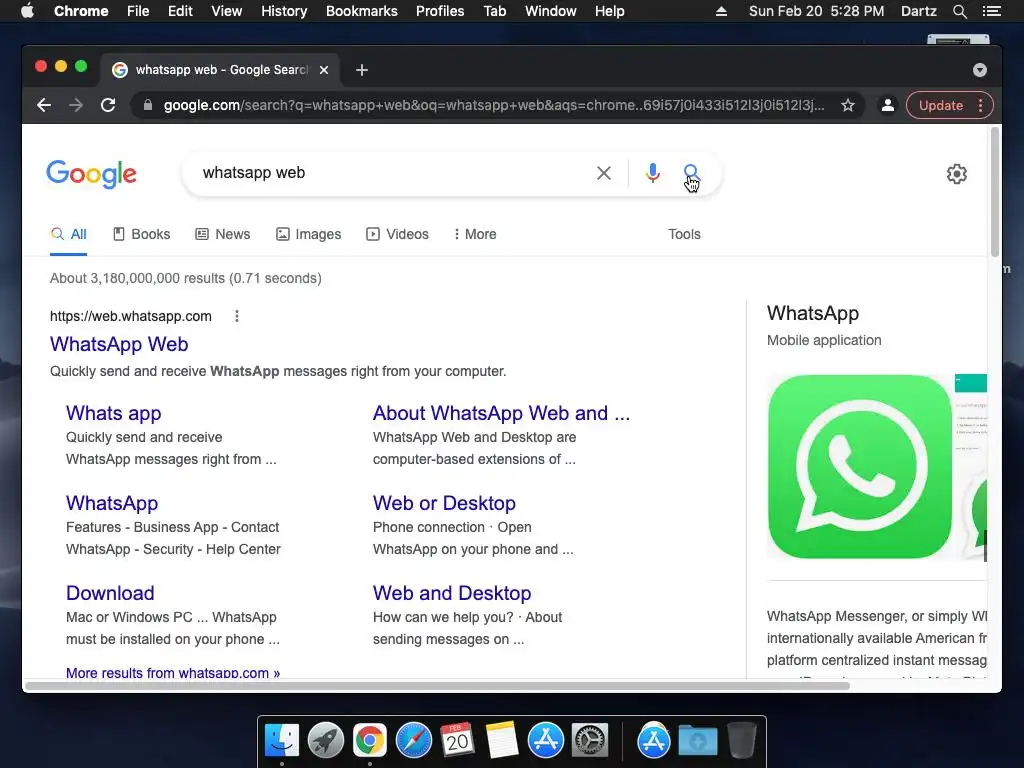Click the vertical page scrollbar

coord(995,193)
